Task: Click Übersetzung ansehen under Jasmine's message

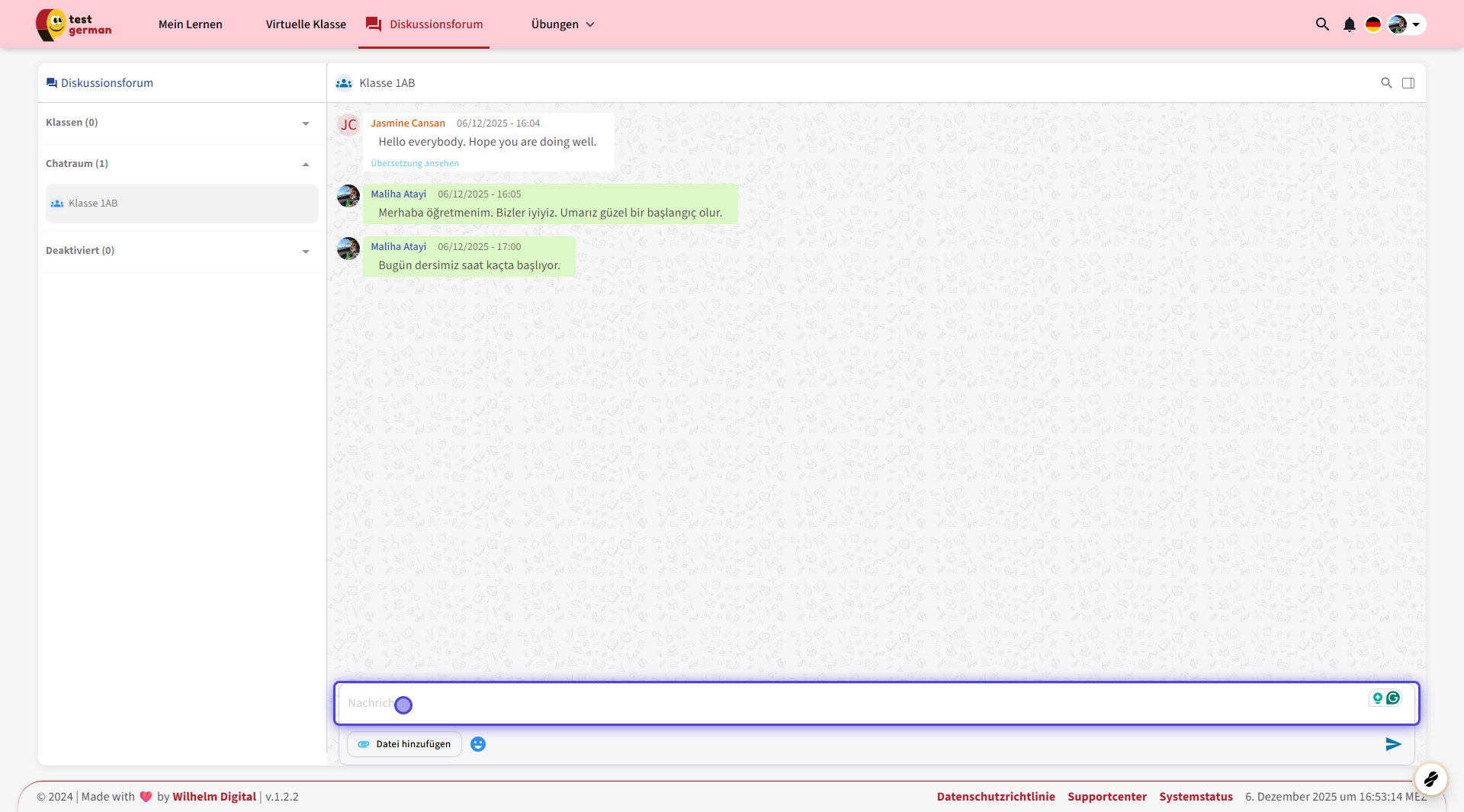Action: tap(415, 163)
